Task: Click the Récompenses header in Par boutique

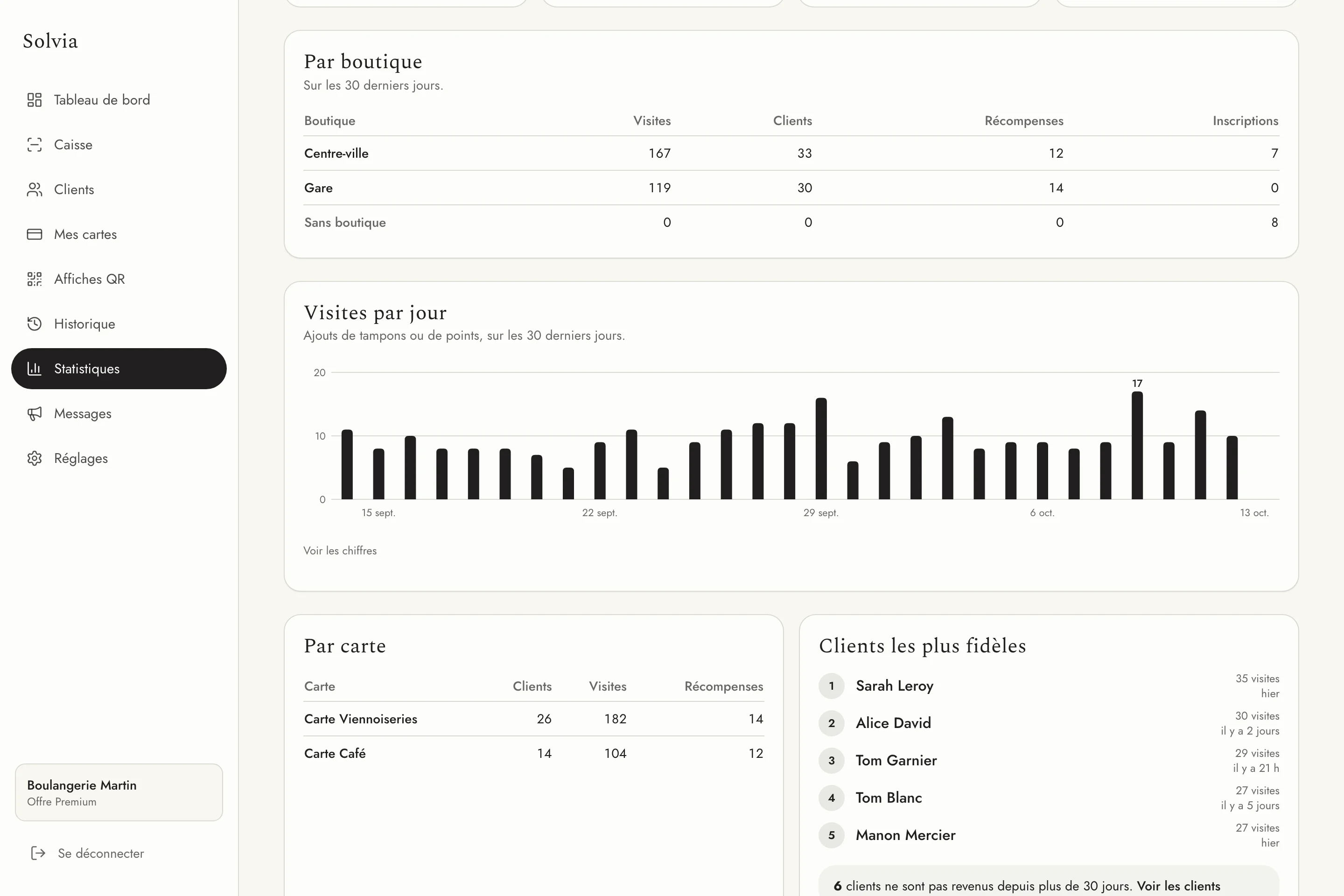Action: click(1023, 120)
